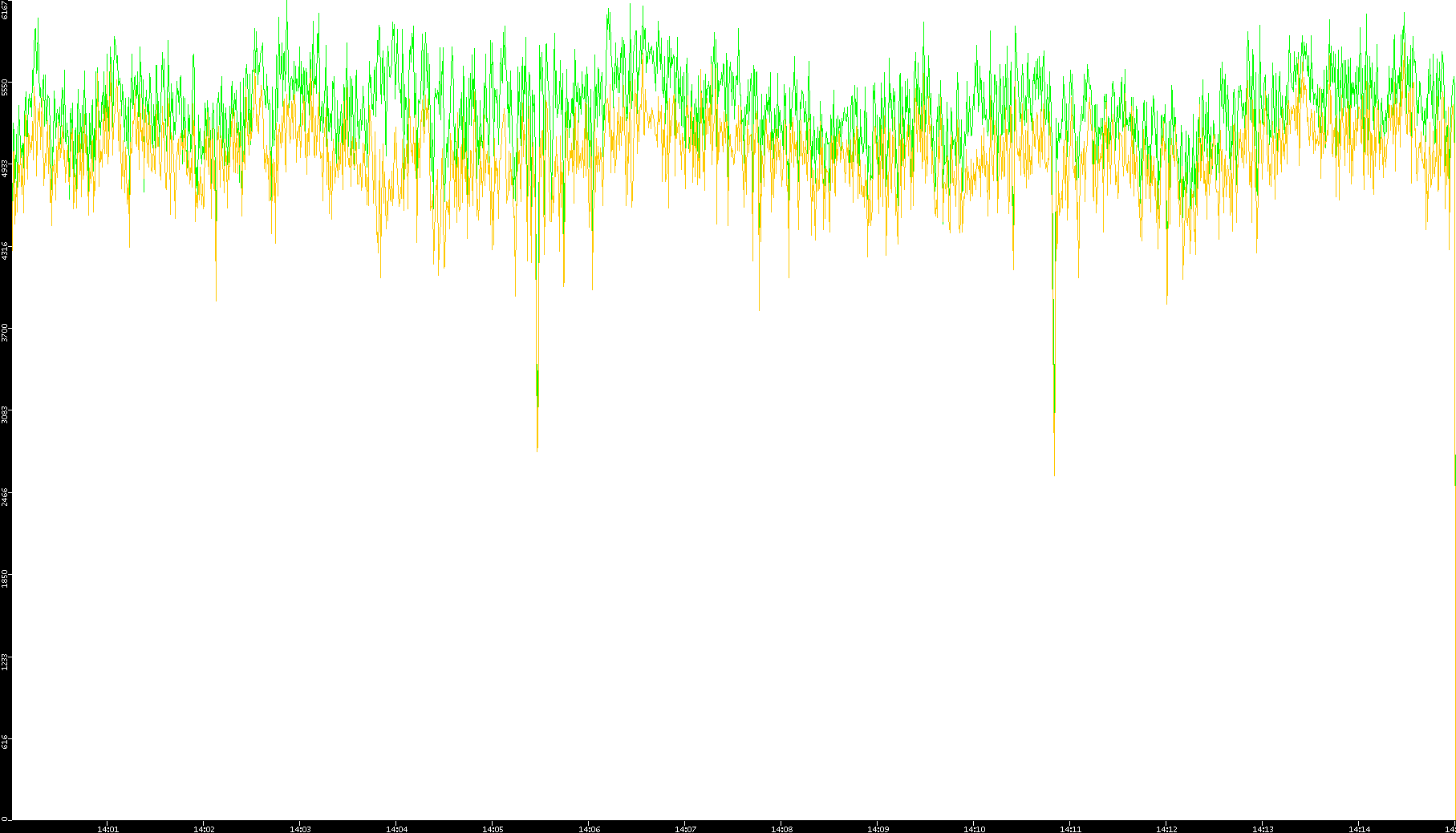This screenshot has width=1456, height=833.
Task: Click the 1233 value axis label
Action: (x=5, y=661)
